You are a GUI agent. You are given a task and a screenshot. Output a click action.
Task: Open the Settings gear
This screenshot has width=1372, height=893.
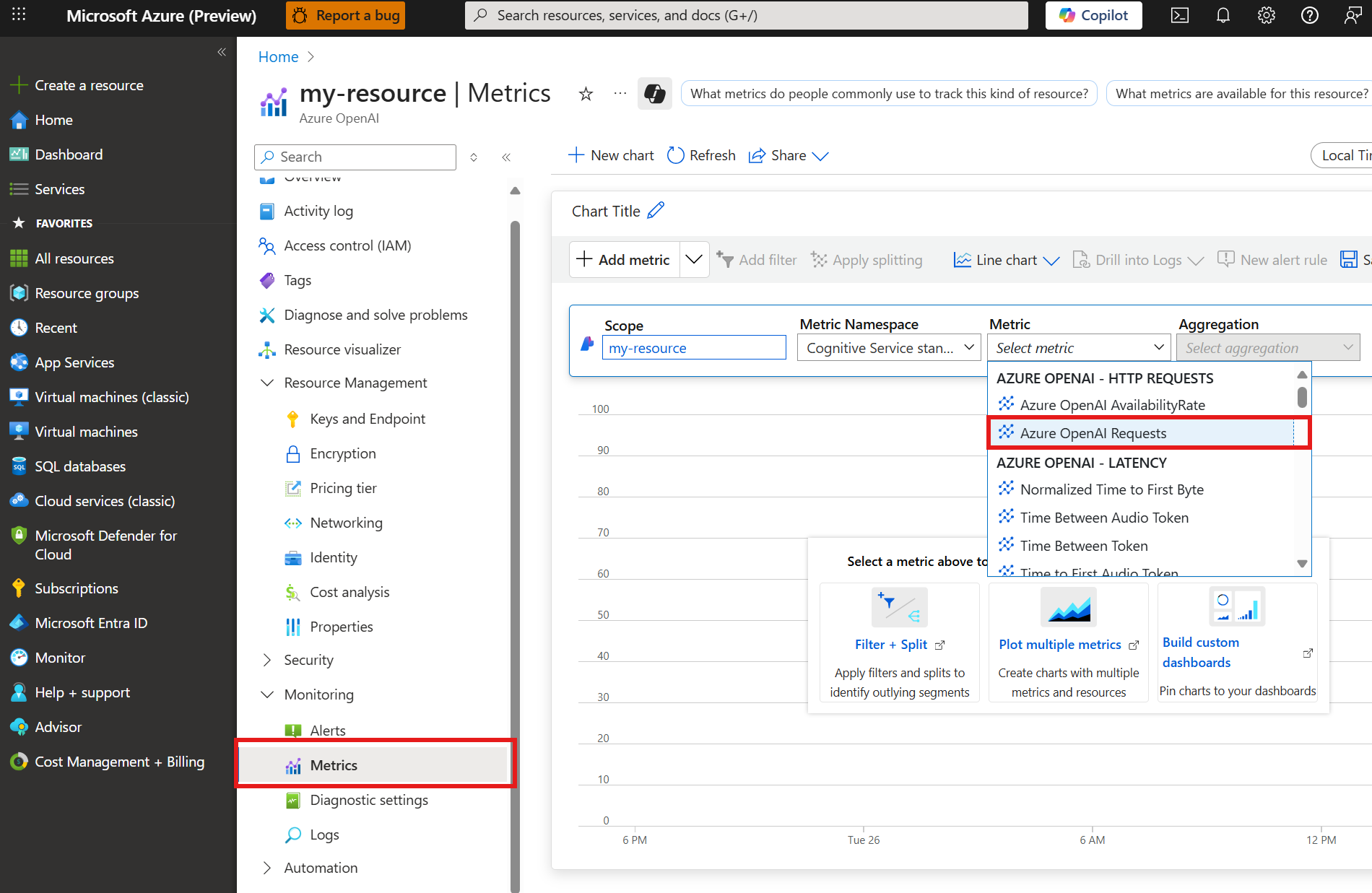[x=1266, y=15]
